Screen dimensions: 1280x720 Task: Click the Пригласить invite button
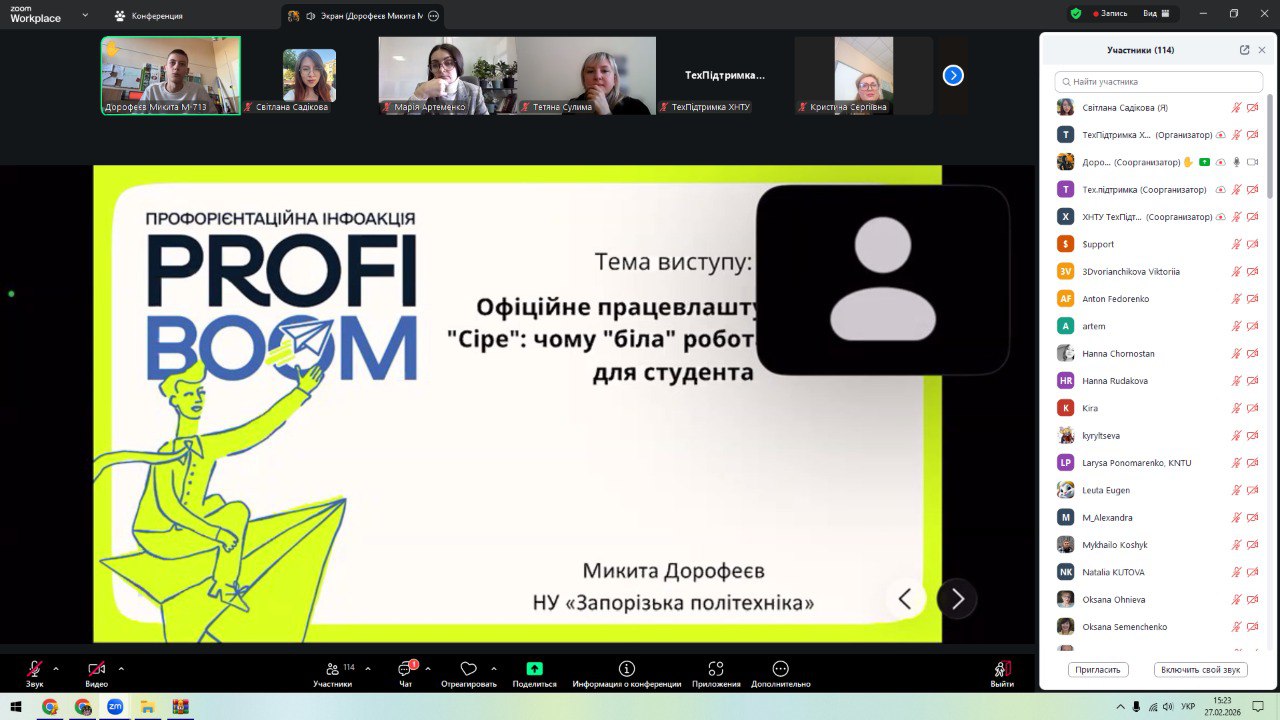(x=1098, y=670)
